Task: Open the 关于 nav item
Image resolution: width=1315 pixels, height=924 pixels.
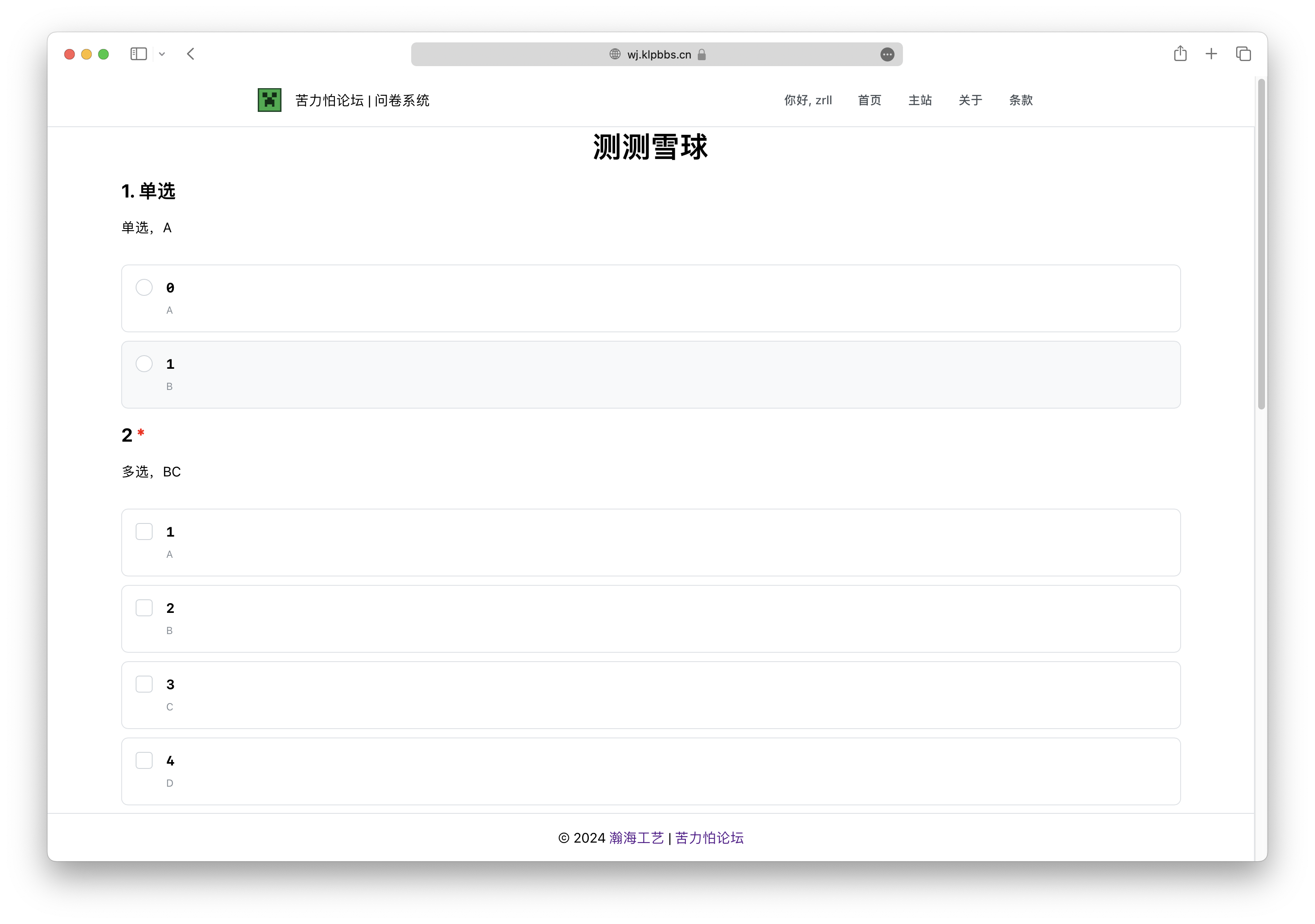Action: coord(970,100)
